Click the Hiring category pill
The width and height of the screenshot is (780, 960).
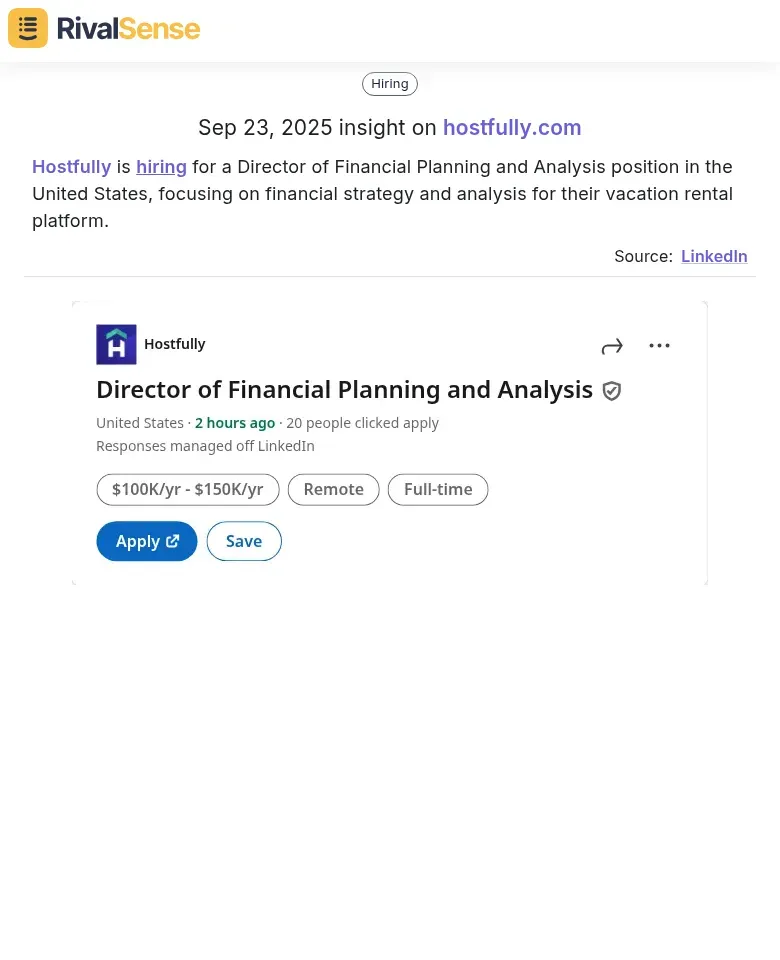coord(389,83)
